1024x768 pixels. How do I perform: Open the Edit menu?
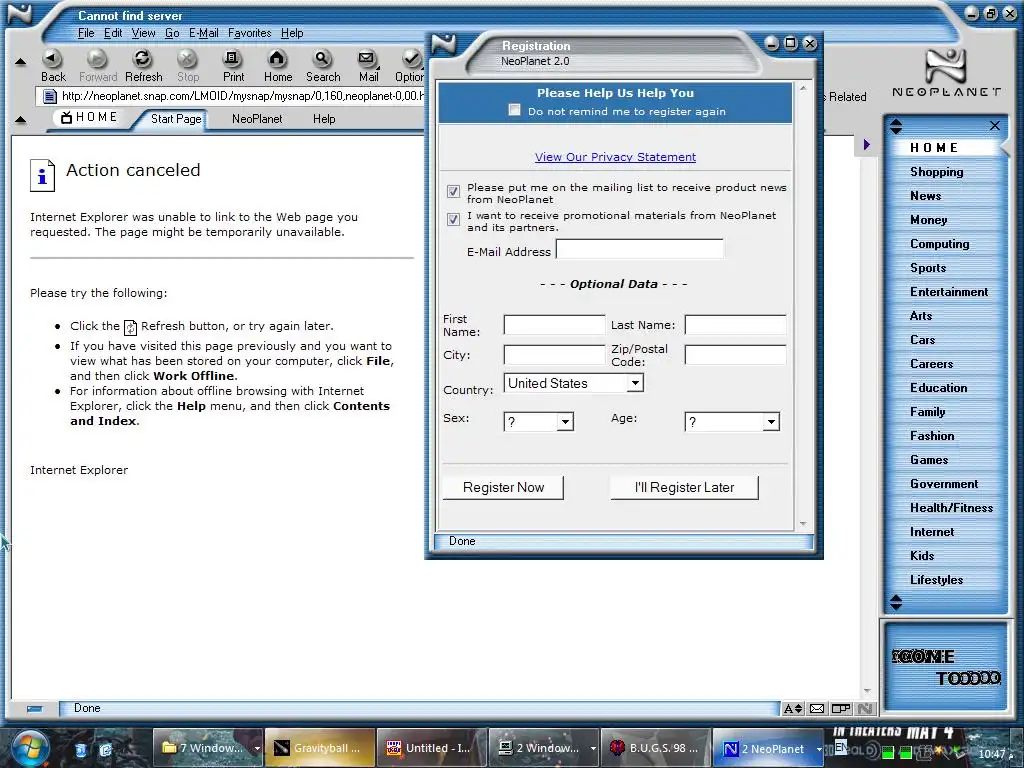113,33
